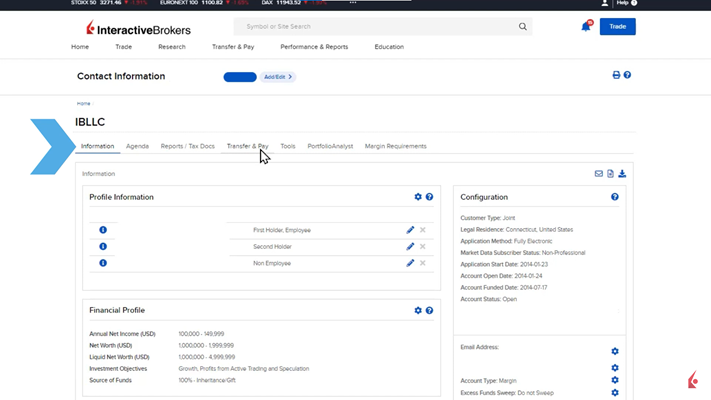Select the Margin Requirements tab
This screenshot has height=400, width=711.
click(395, 146)
